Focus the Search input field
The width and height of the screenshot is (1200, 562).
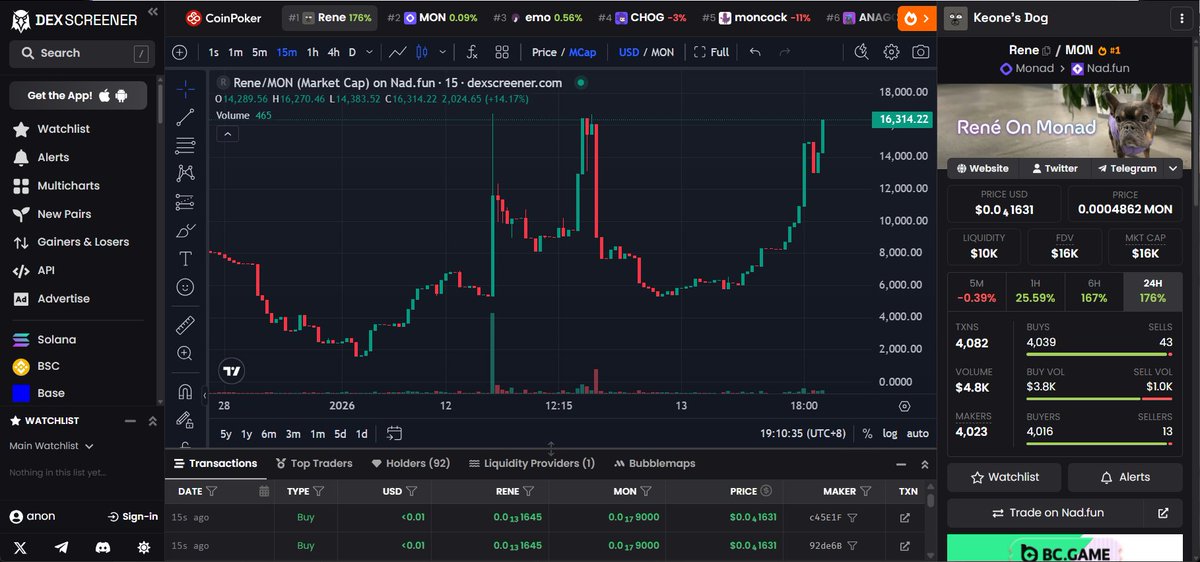coord(83,53)
